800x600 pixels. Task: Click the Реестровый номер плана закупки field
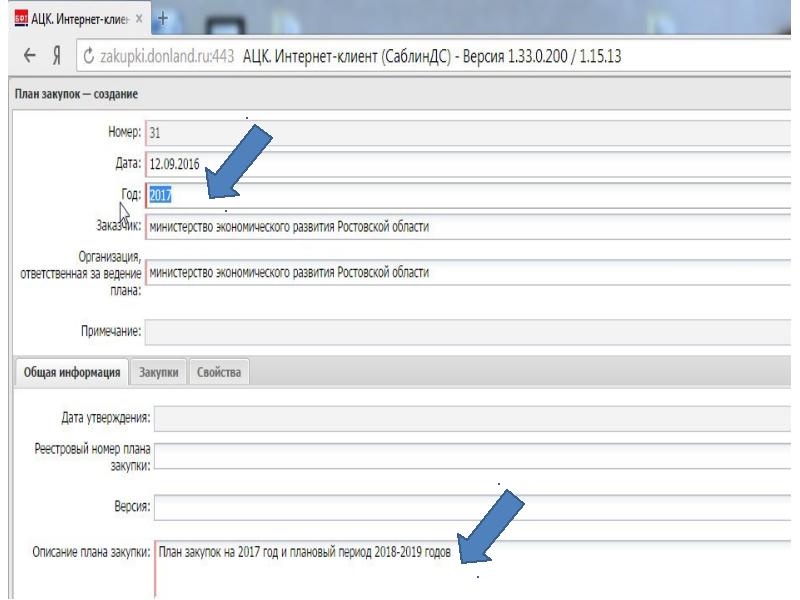click(472, 456)
